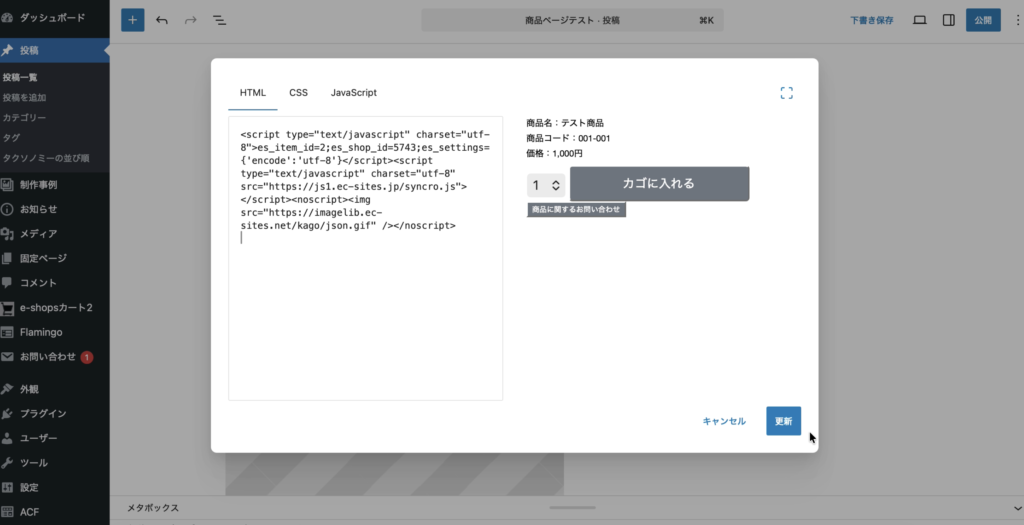The height and width of the screenshot is (525, 1024).
Task: Open カテゴリー submenu item
Action: click(x=24, y=118)
